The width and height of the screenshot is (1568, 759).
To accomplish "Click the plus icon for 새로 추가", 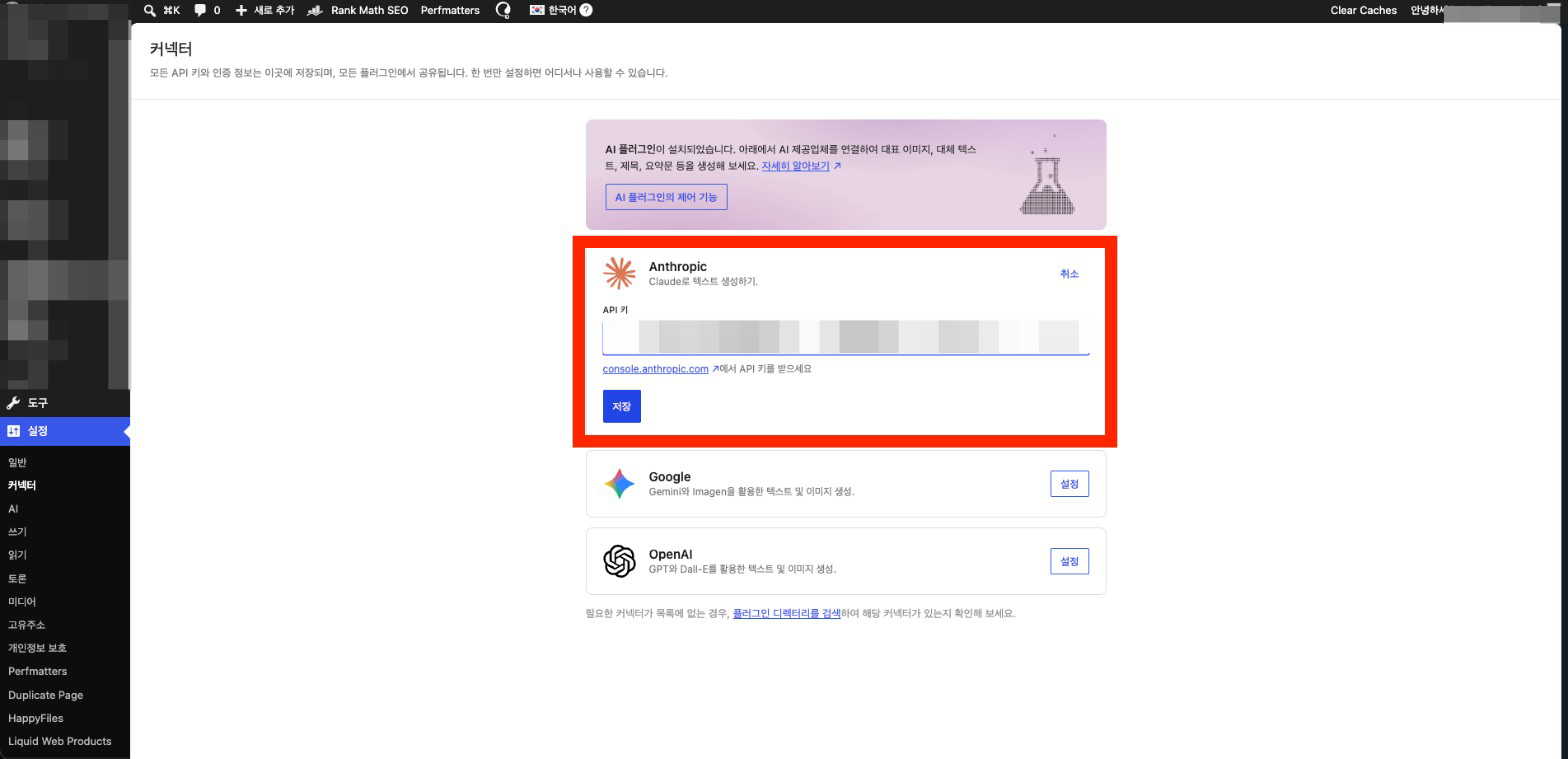I will [x=241, y=10].
